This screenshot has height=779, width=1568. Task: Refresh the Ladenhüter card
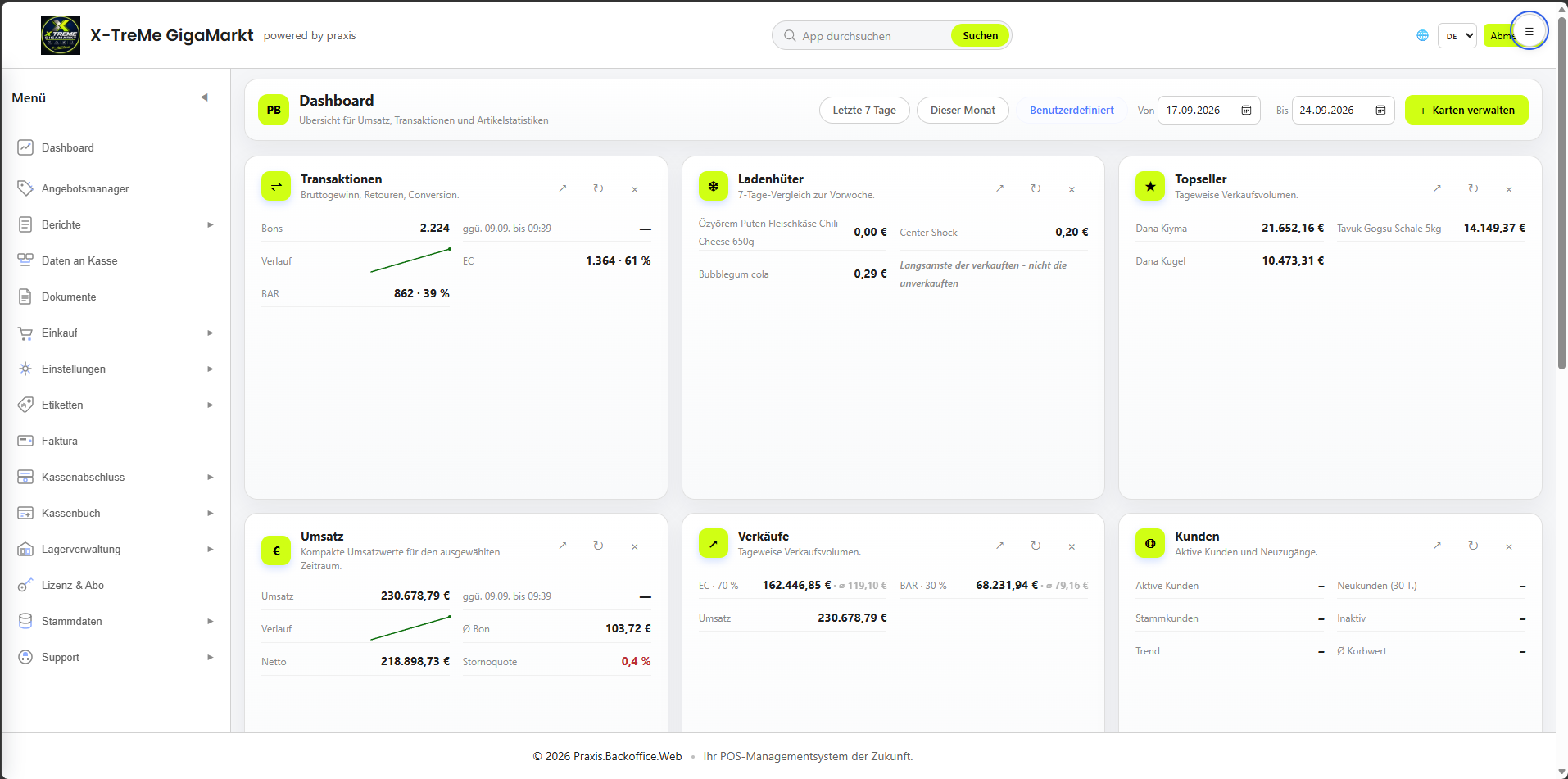1036,188
